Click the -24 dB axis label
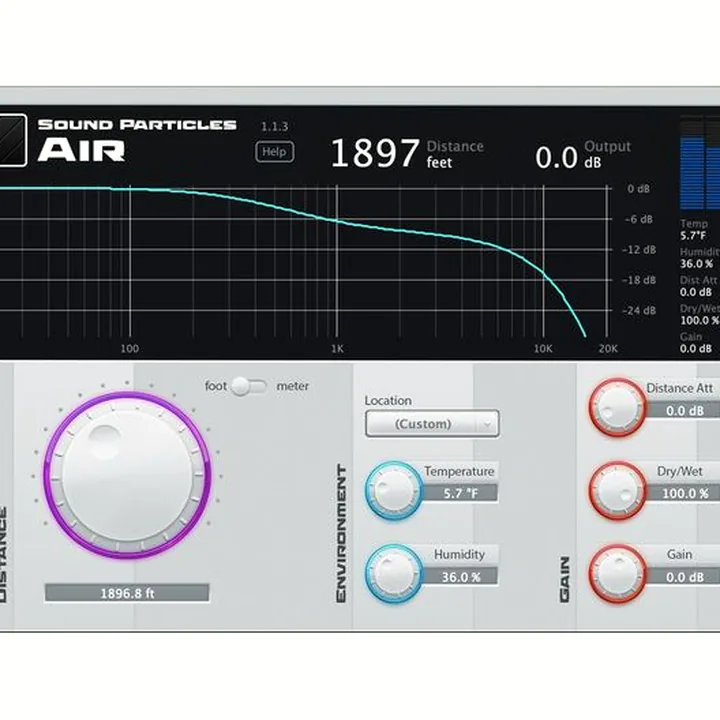 [x=639, y=310]
